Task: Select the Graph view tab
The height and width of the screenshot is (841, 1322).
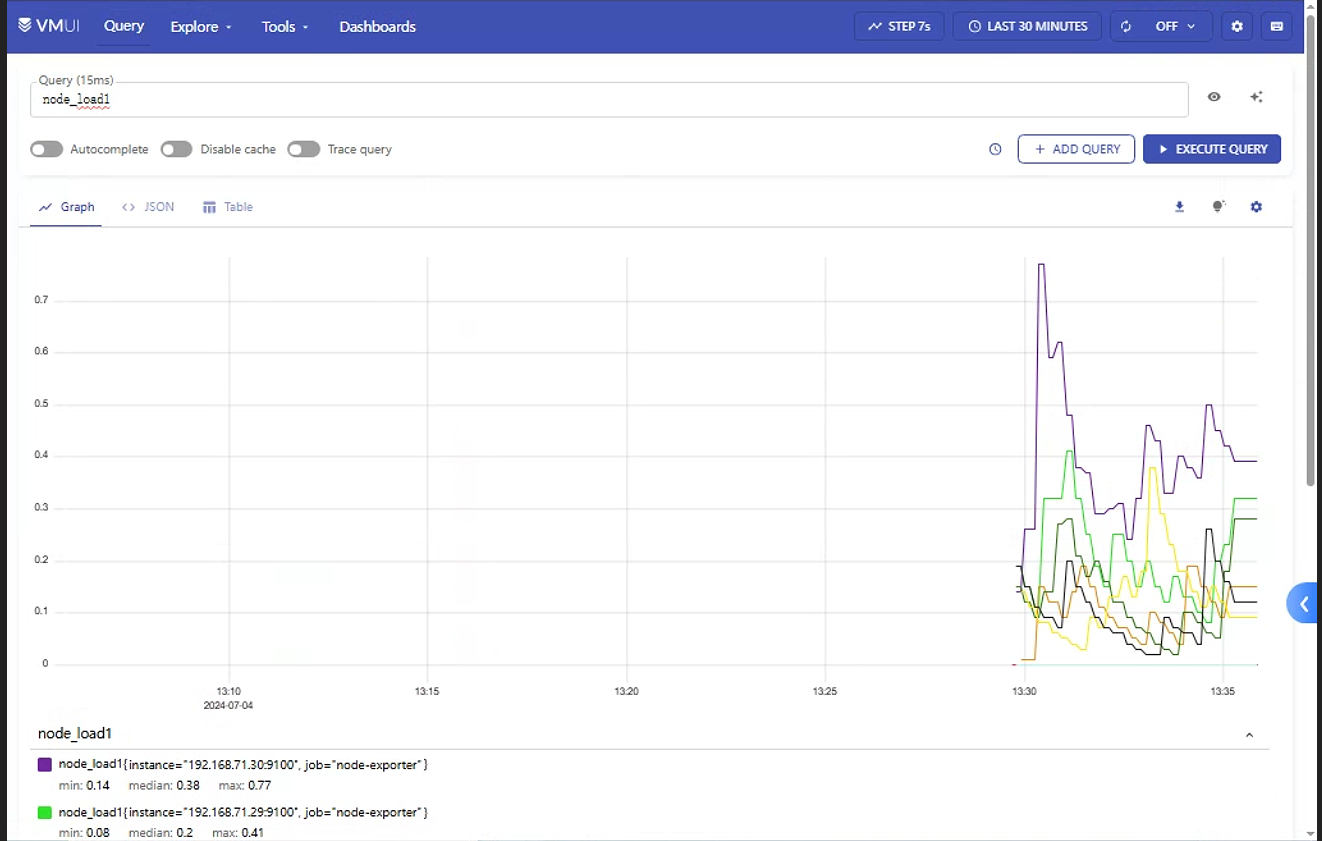Action: (x=66, y=207)
